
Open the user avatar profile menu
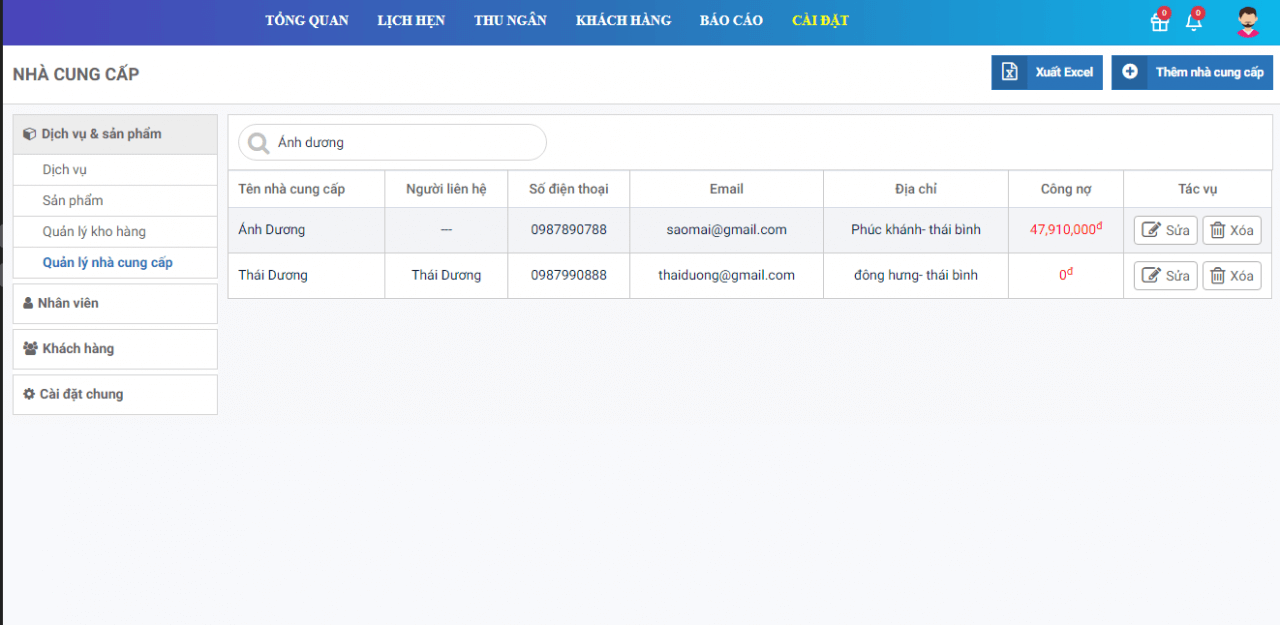point(1247,22)
